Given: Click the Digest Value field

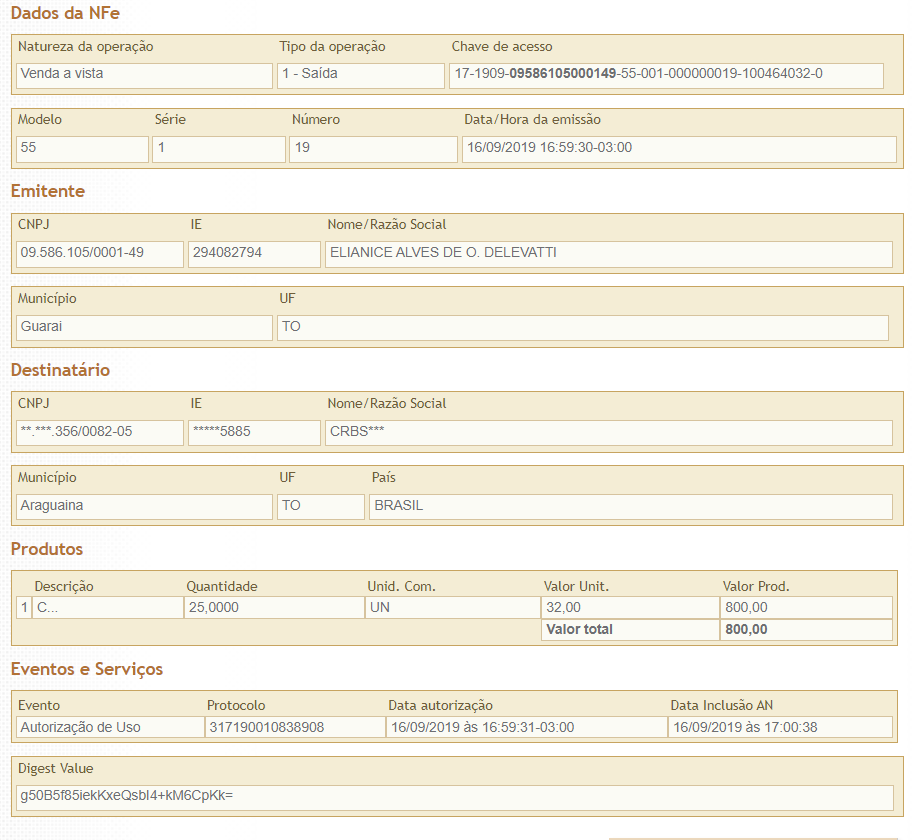Looking at the screenshot, I should click(x=454, y=797).
